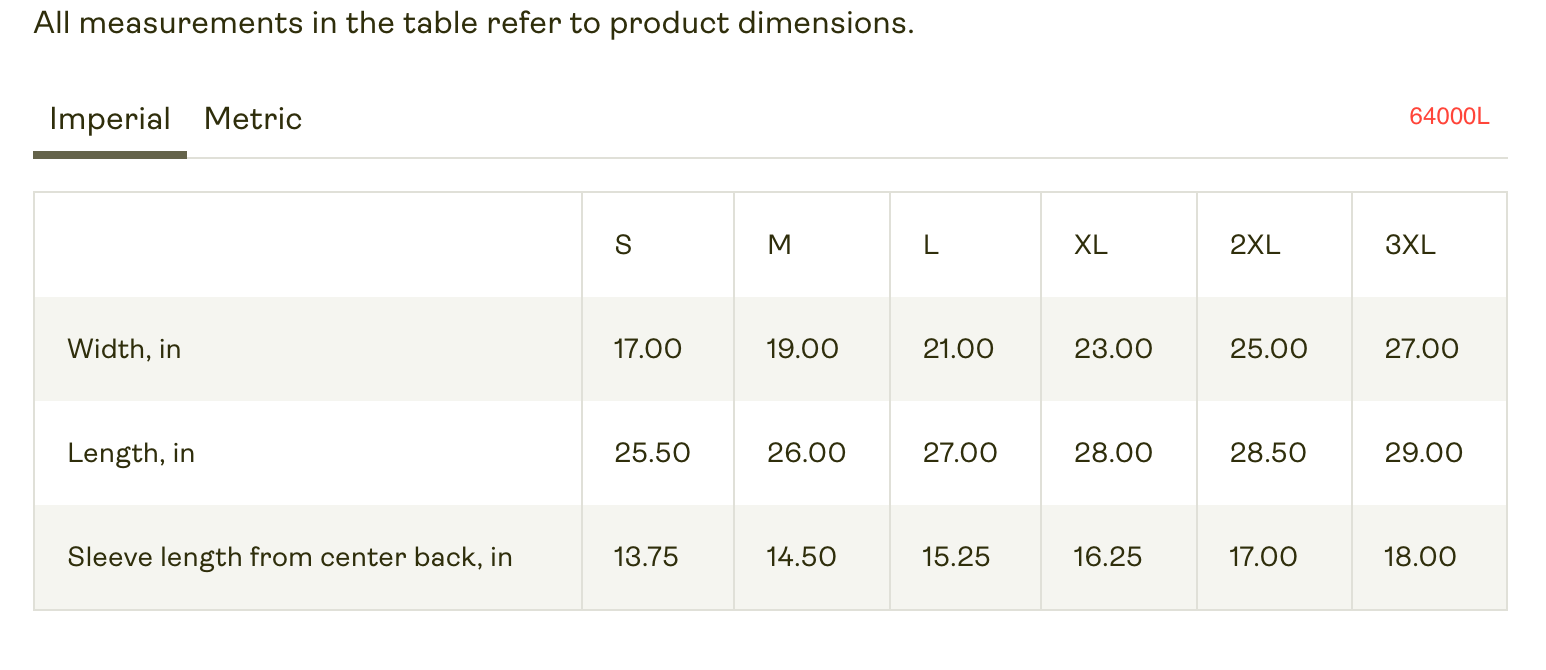Click the 19.00 width value for M
This screenshot has width=1546, height=670.
click(803, 349)
